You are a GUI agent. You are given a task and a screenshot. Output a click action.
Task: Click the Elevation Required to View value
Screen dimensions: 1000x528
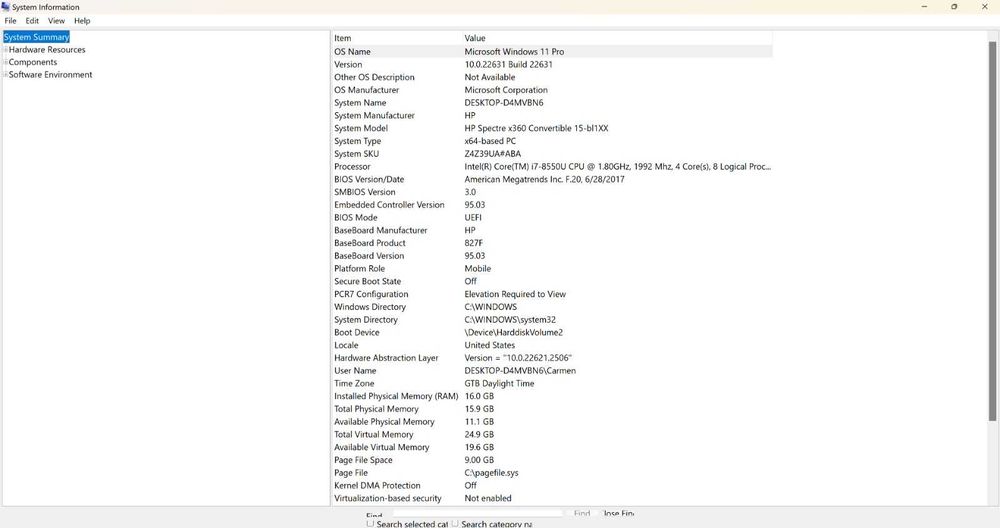pos(515,294)
